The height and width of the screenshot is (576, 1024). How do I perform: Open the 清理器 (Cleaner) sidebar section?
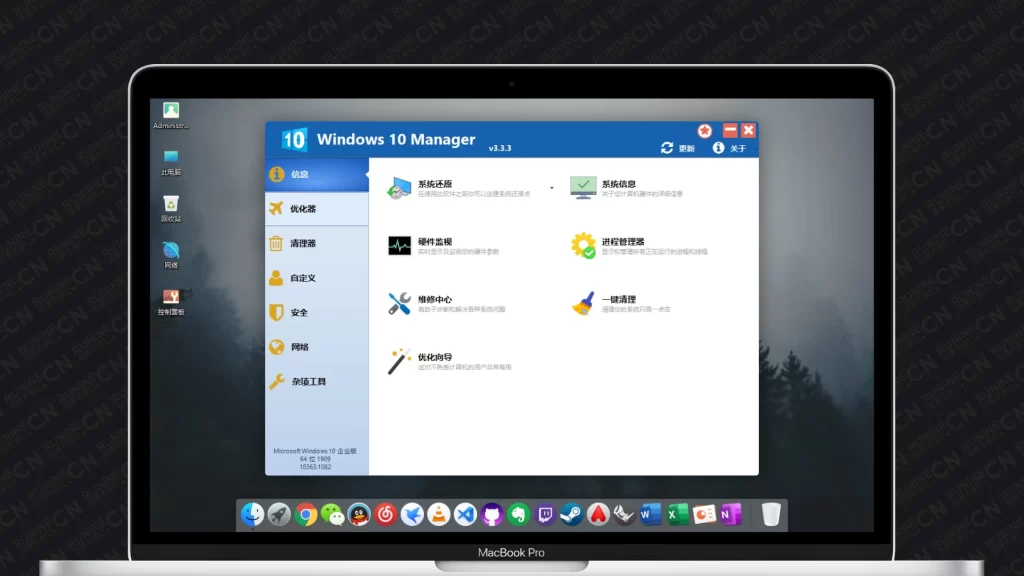pyautogui.click(x=302, y=243)
